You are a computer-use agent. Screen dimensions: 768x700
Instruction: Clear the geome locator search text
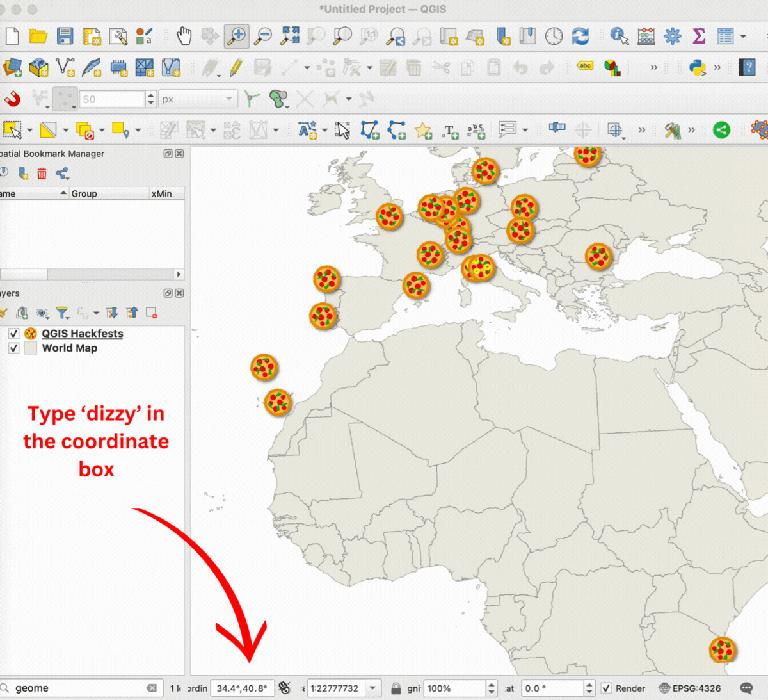pyautogui.click(x=152, y=688)
